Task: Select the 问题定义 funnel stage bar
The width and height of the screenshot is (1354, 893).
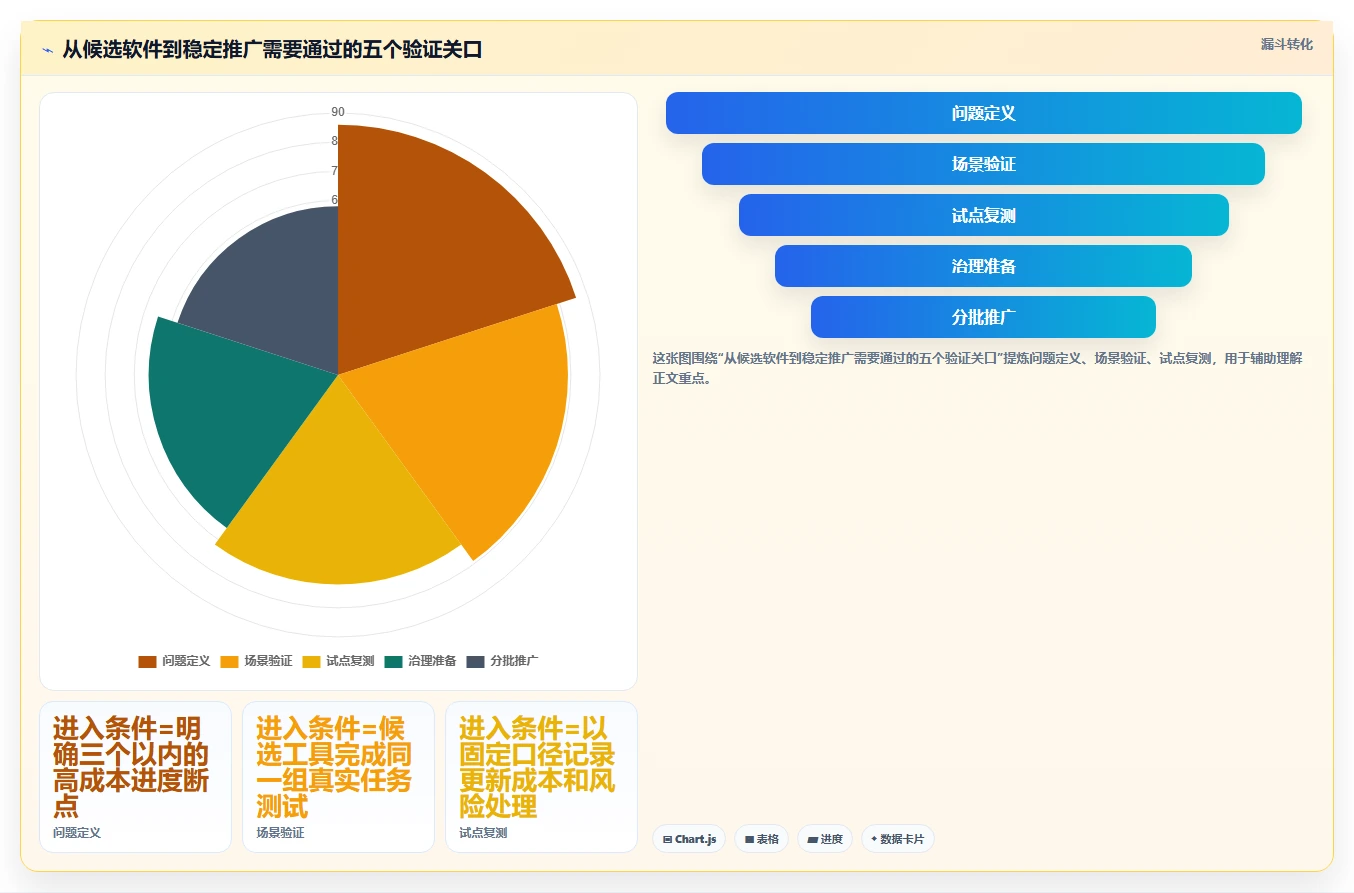Action: [x=984, y=113]
